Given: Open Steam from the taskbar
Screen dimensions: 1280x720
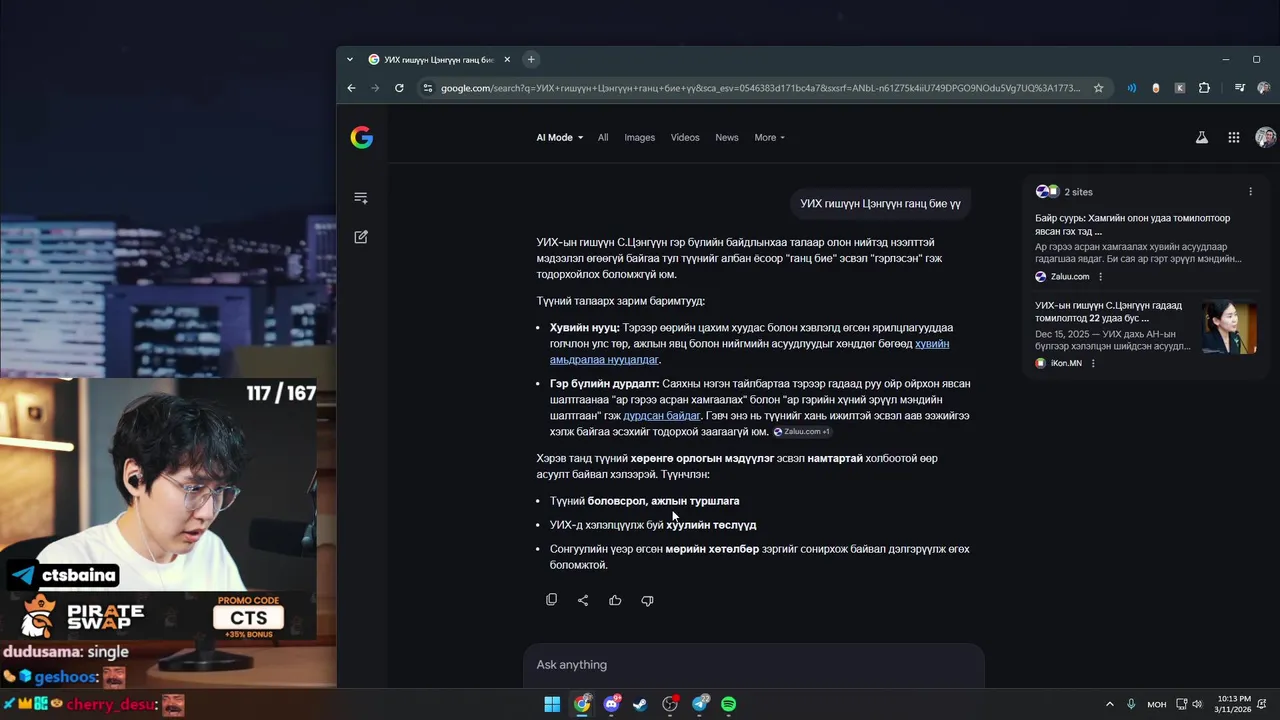Looking at the screenshot, I should click(640, 704).
